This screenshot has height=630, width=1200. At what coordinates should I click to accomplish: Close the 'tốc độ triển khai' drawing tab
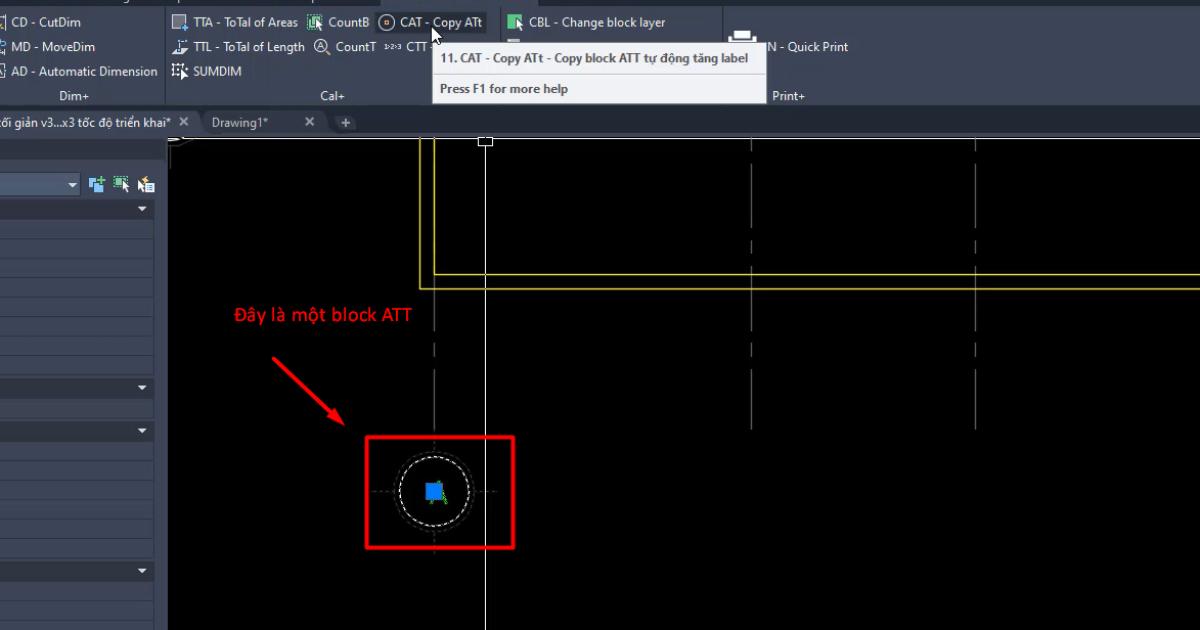tap(184, 122)
